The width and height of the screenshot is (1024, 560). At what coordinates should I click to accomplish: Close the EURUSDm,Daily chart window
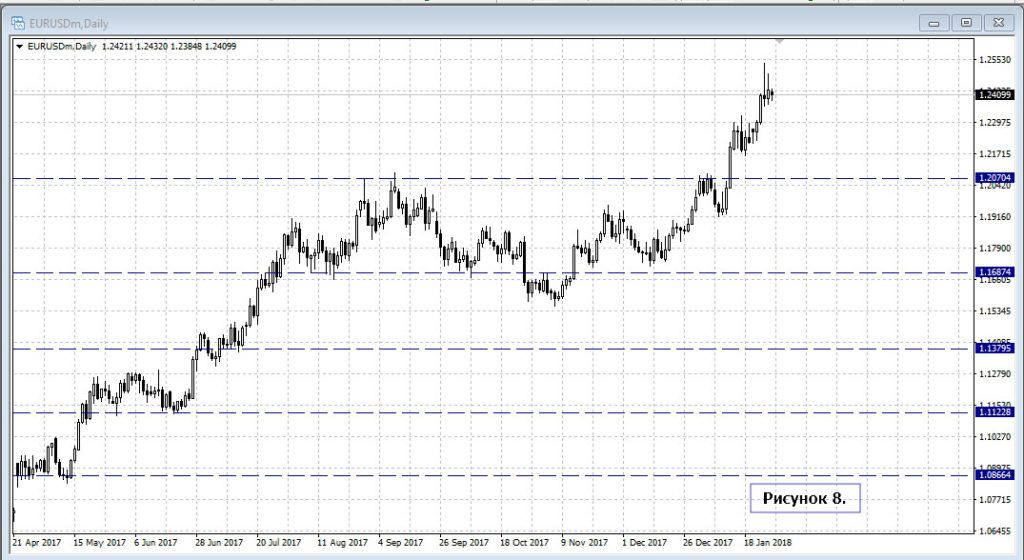[997, 21]
